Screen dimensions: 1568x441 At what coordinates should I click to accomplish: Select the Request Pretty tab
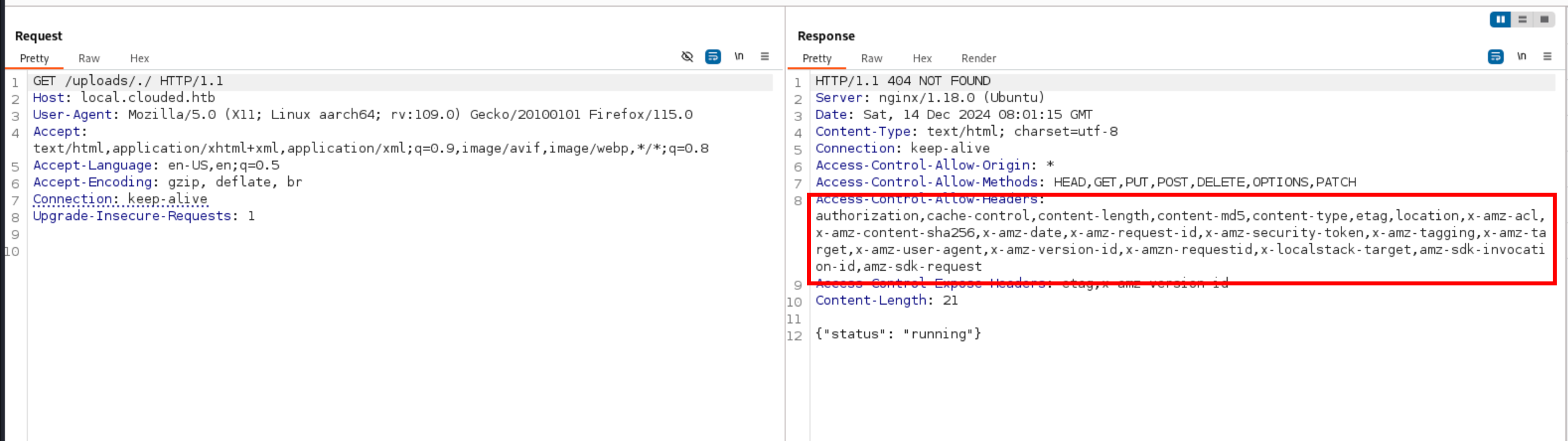tap(34, 58)
